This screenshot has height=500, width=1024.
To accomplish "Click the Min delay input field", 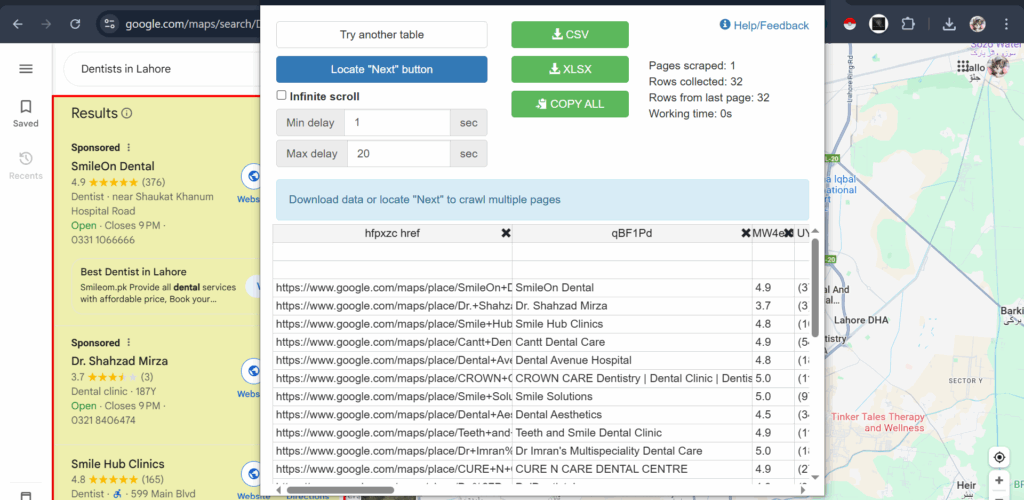I will coord(397,123).
